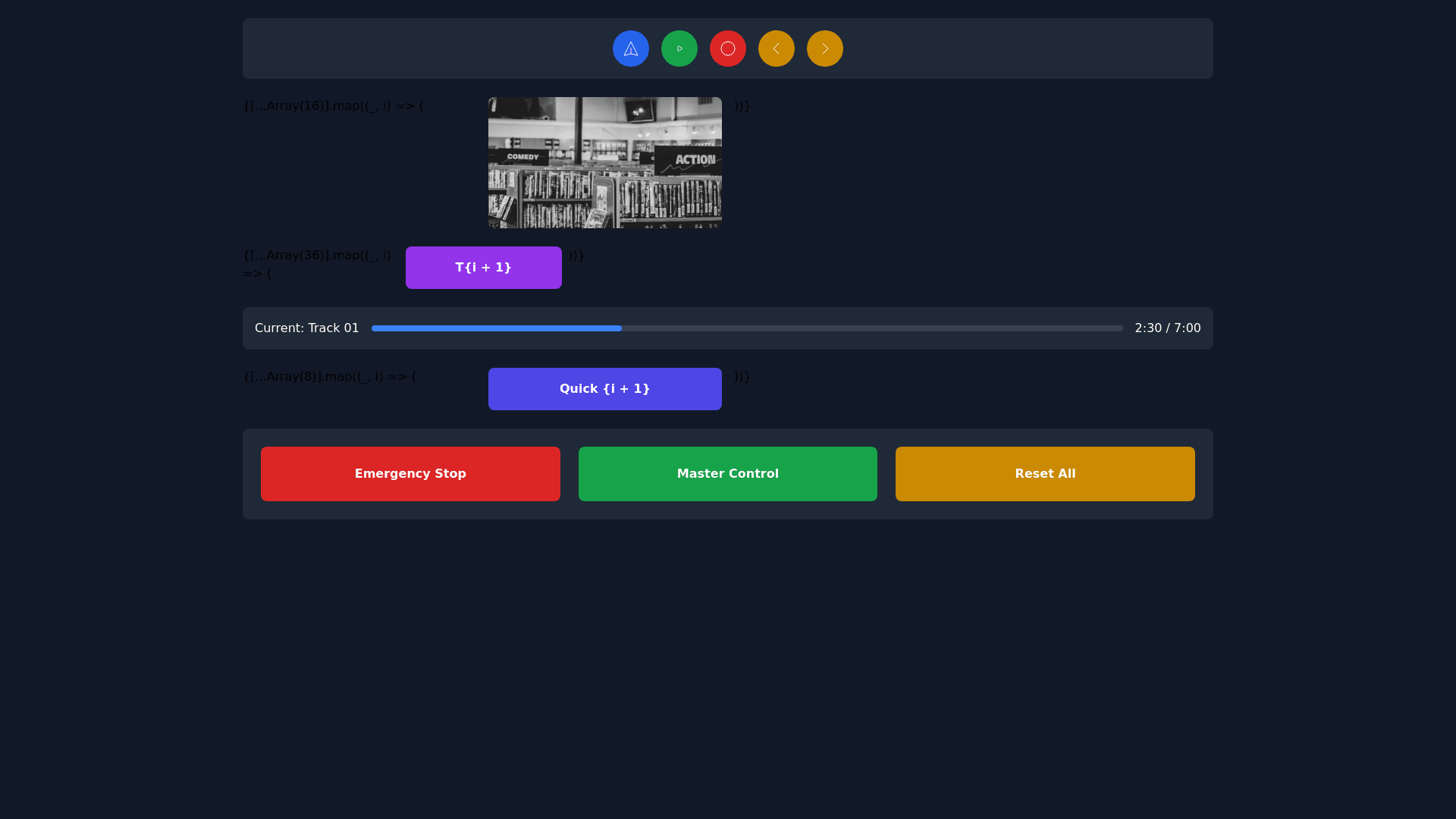Click the track progress bar
Image resolution: width=1456 pixels, height=819 pixels.
746,328
